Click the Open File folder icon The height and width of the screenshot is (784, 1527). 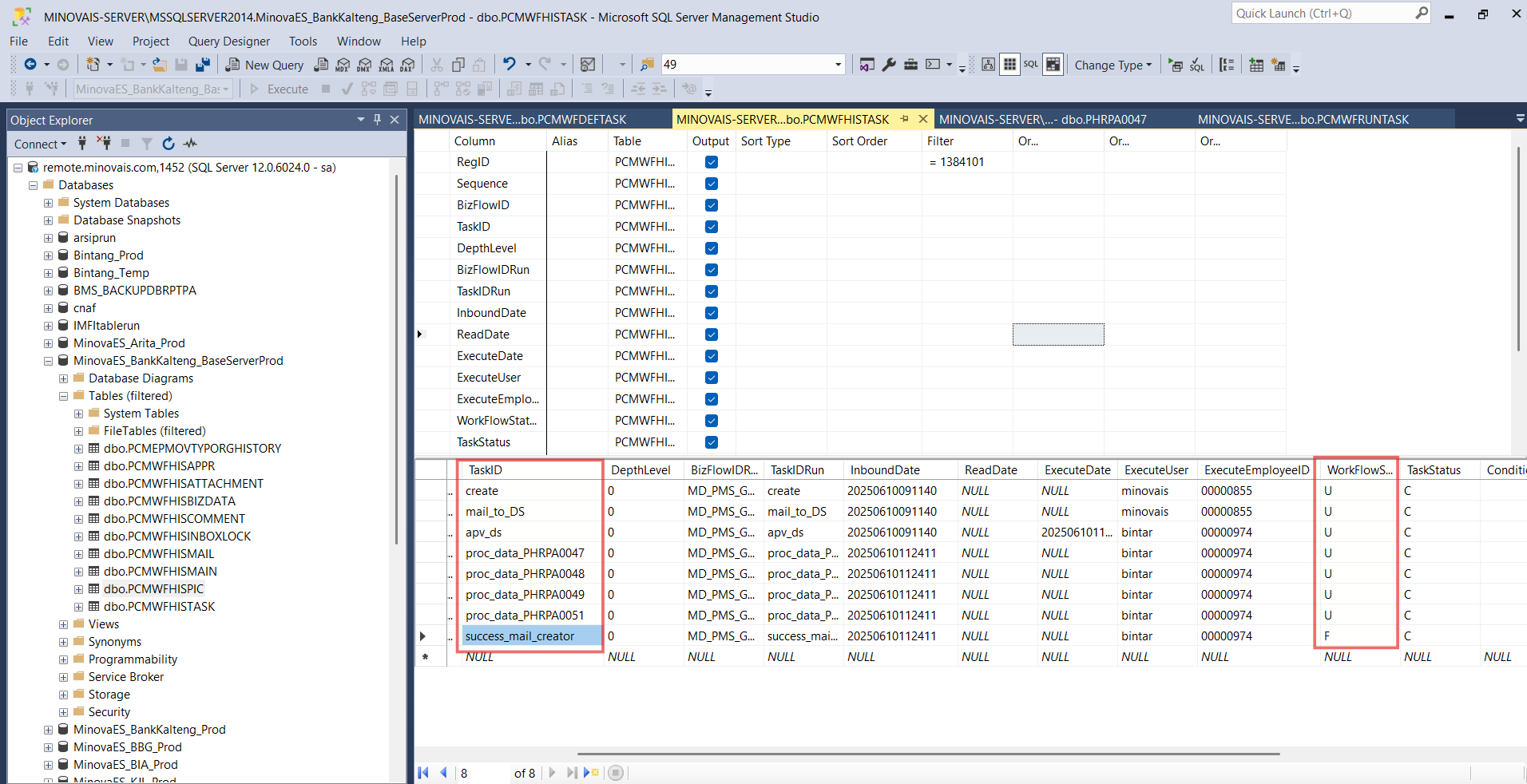pos(160,65)
